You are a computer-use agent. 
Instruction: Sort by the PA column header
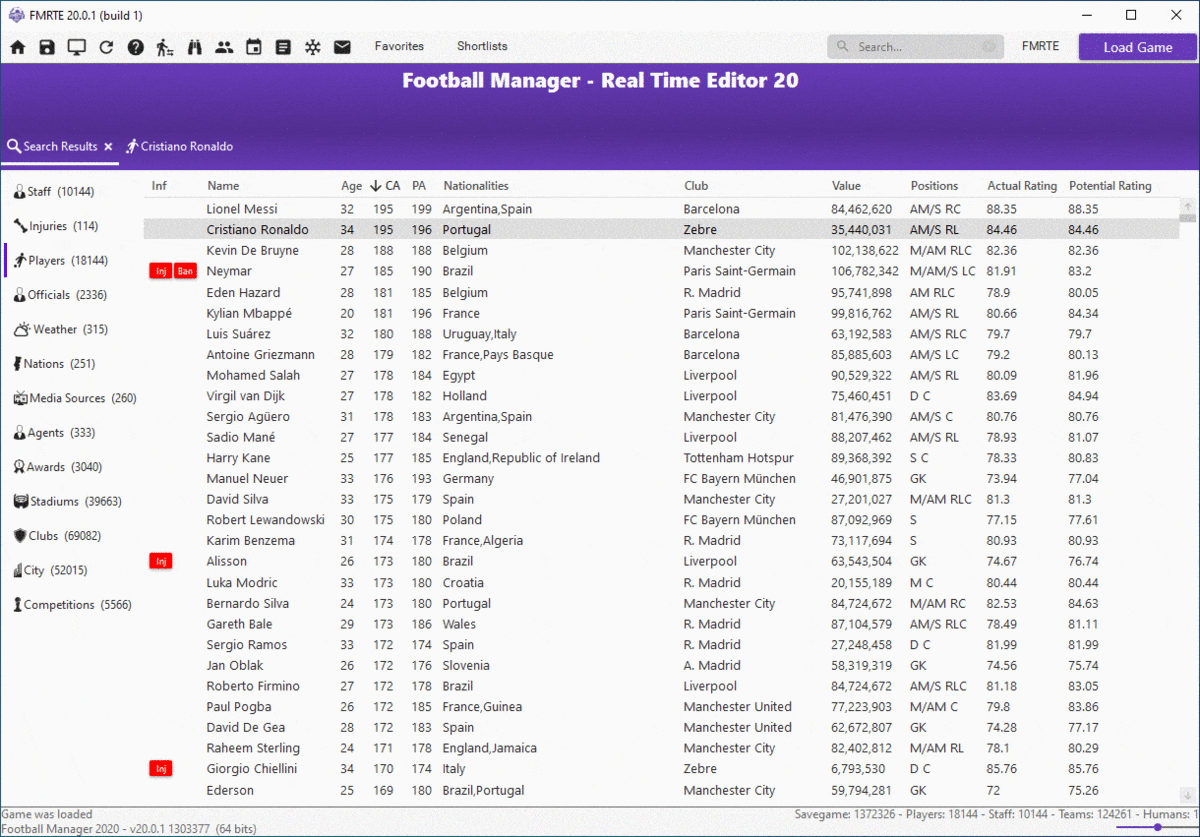click(419, 185)
